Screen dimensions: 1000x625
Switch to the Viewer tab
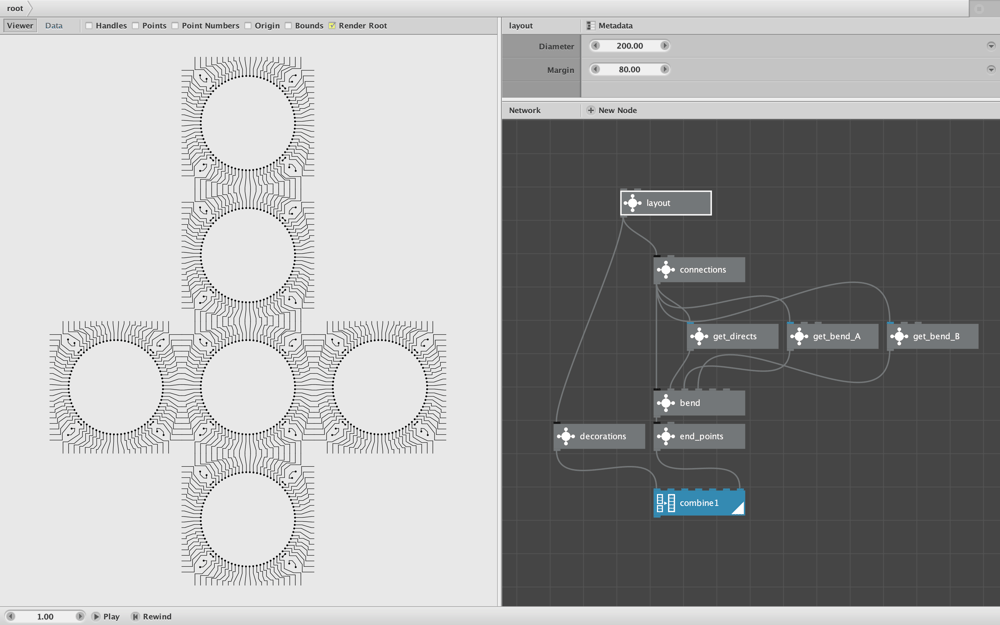pos(20,26)
